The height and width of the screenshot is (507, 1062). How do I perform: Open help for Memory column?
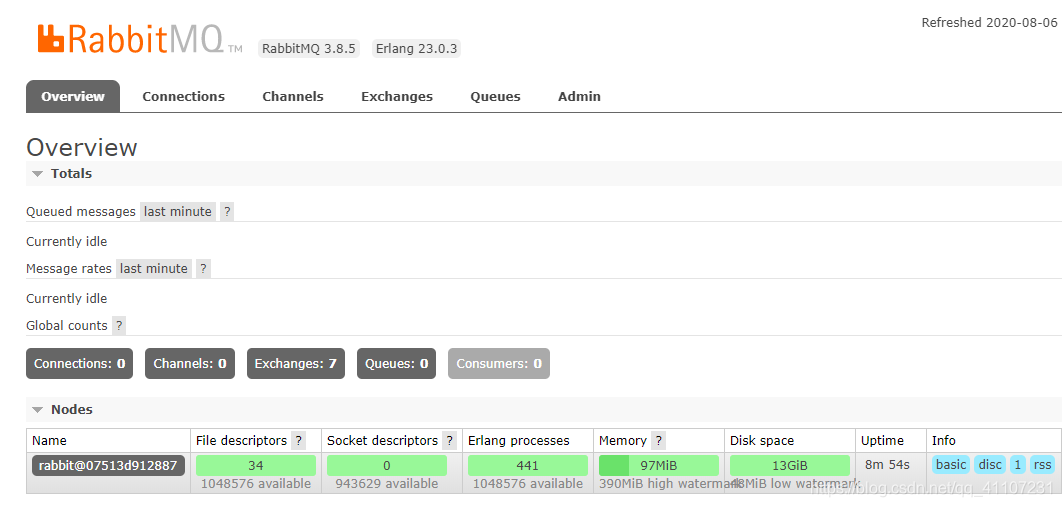tap(658, 441)
